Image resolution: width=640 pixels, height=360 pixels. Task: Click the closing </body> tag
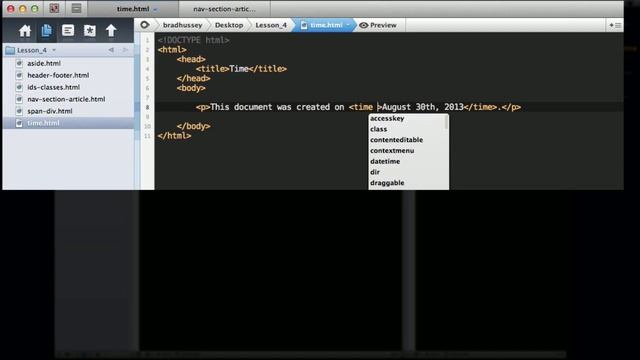[x=193, y=126]
